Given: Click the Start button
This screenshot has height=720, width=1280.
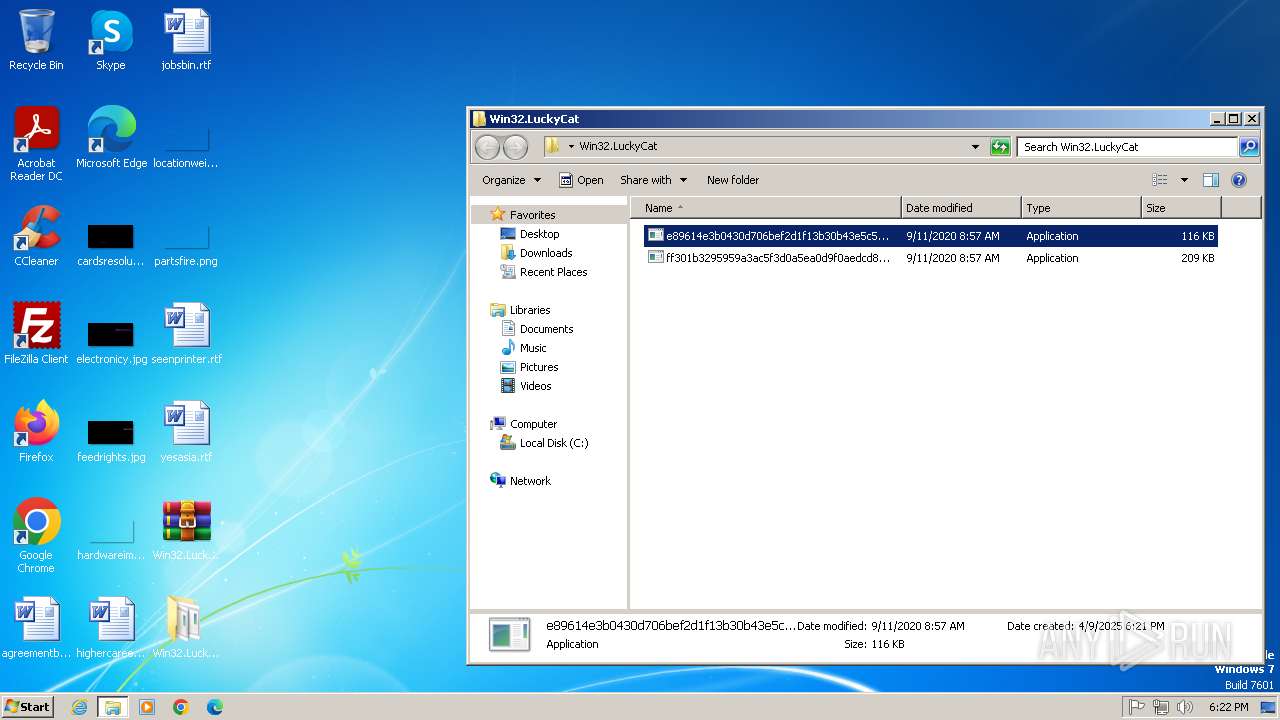Looking at the screenshot, I should point(28,707).
